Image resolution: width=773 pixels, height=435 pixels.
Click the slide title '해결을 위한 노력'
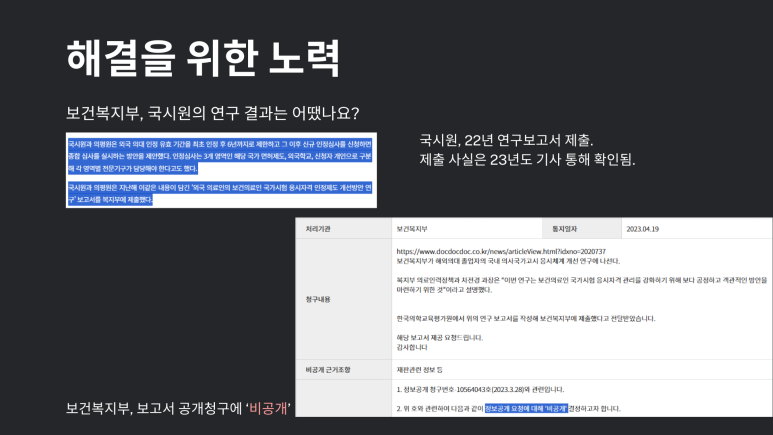point(203,59)
